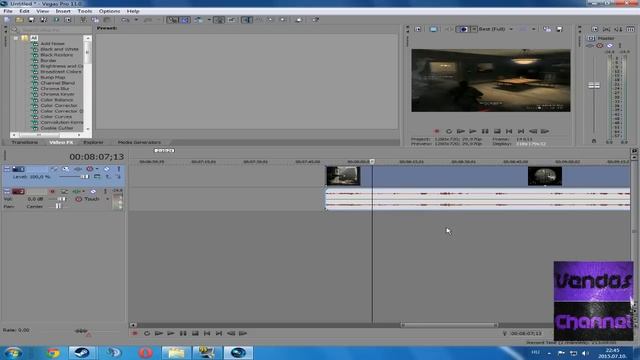Image resolution: width=640 pixels, height=360 pixels.
Task: Open the preview Overlays dropdown arrow
Action: pyautogui.click(x=533, y=29)
